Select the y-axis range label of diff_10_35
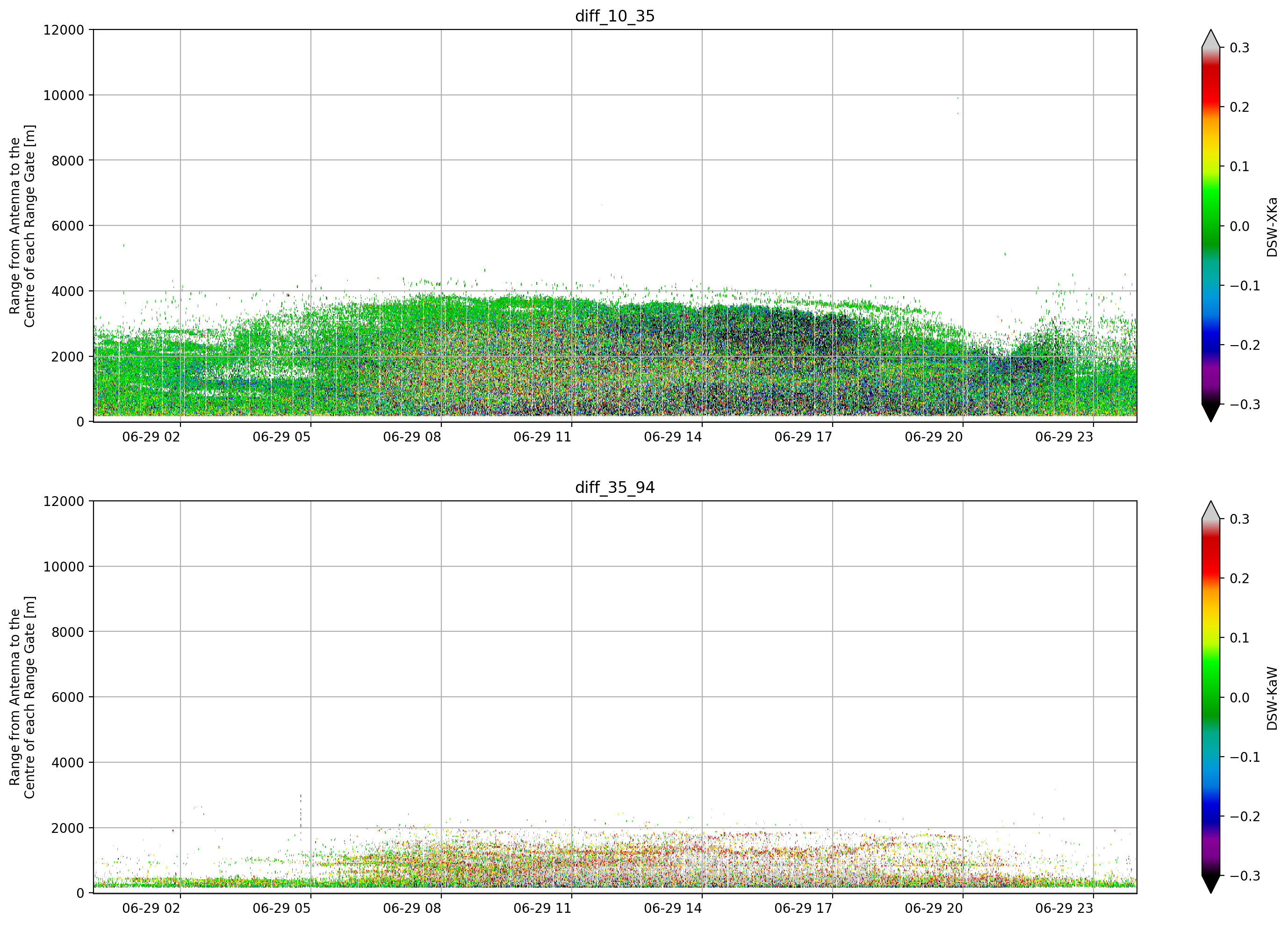 pyautogui.click(x=22, y=225)
